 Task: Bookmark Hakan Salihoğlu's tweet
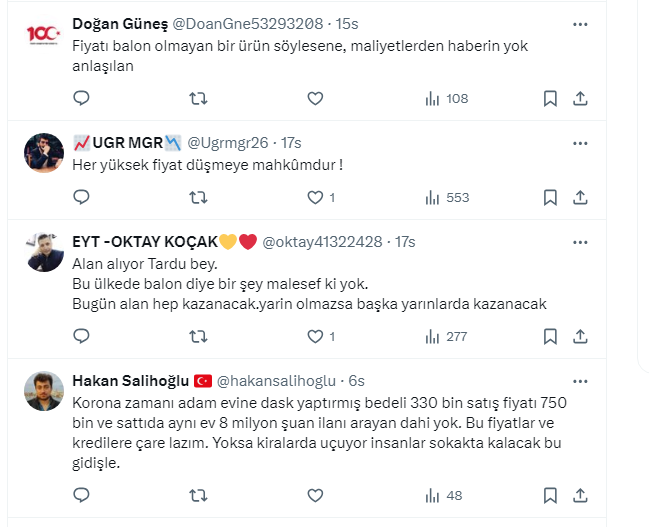tap(549, 494)
